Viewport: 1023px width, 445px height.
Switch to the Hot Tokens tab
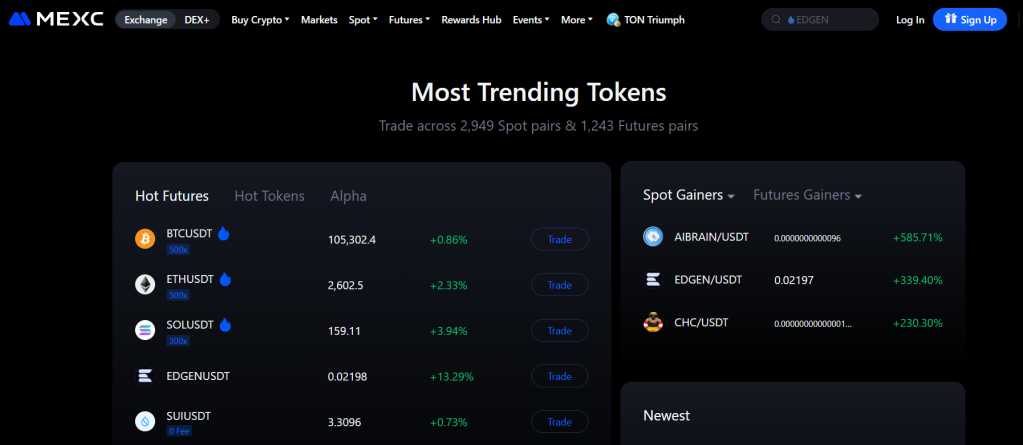pos(269,196)
